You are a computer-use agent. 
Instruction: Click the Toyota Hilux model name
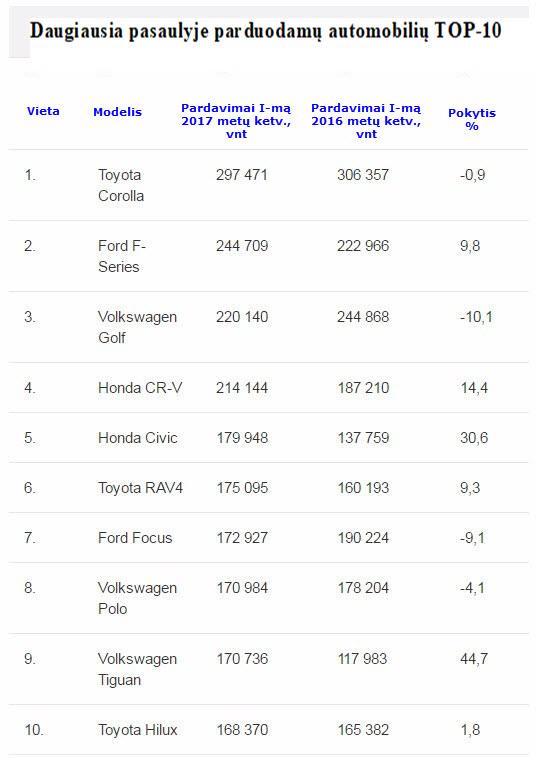tap(138, 729)
